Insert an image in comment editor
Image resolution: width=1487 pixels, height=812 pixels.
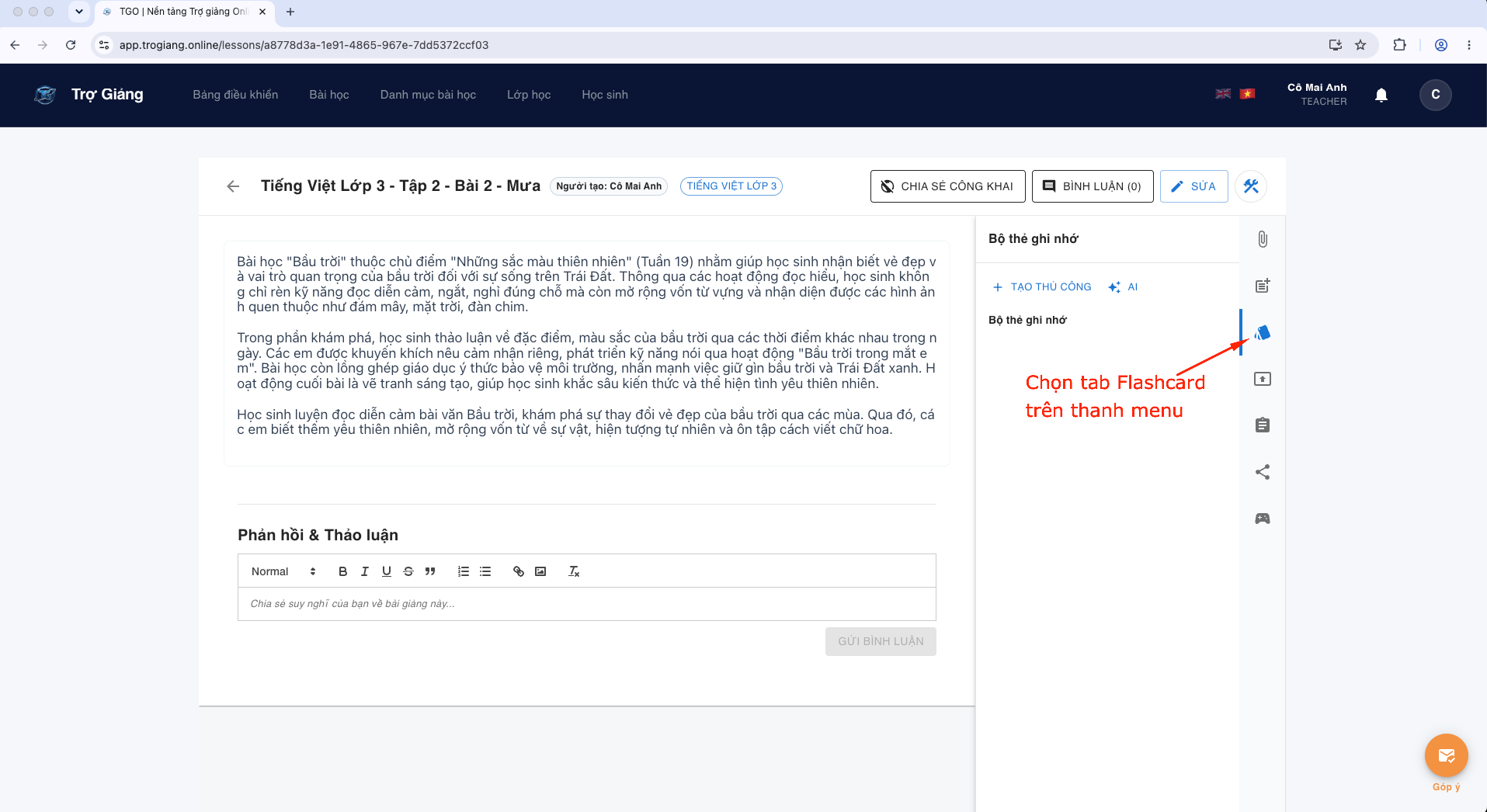click(x=540, y=571)
